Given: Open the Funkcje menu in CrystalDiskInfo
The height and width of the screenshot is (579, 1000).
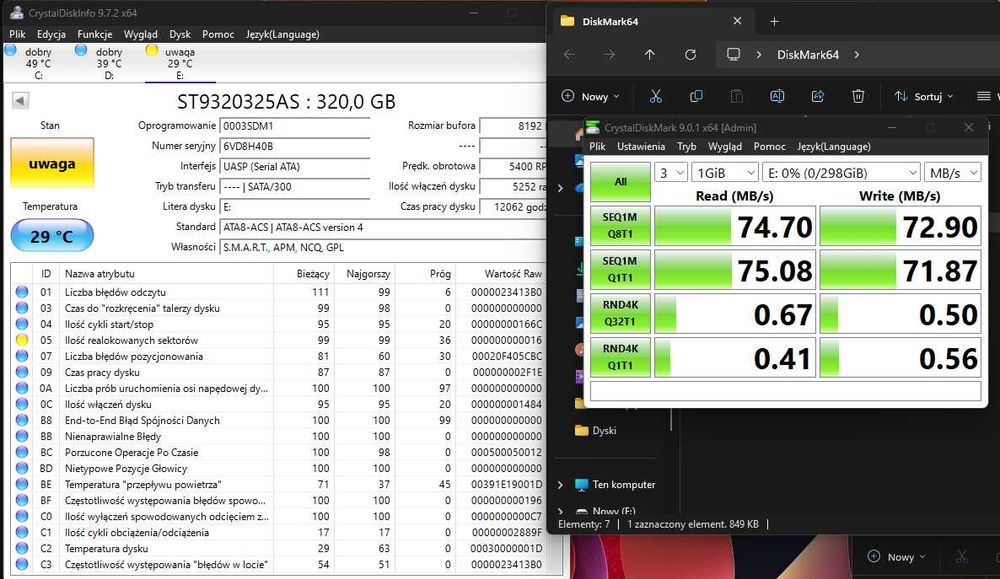Looking at the screenshot, I should point(94,34).
